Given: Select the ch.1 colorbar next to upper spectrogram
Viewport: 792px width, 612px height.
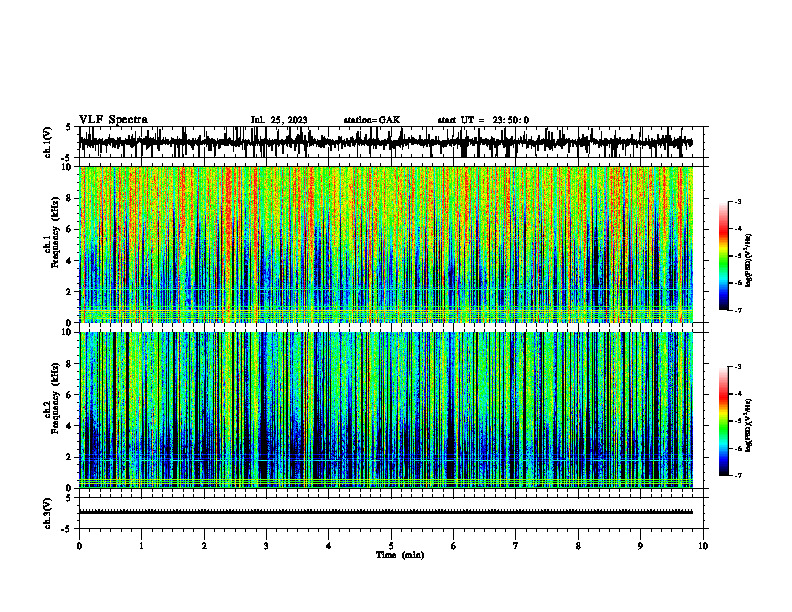Looking at the screenshot, I should pyautogui.click(x=724, y=256).
